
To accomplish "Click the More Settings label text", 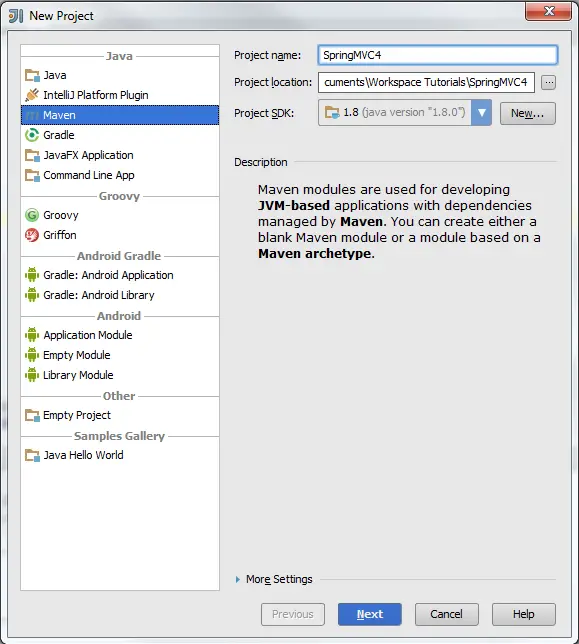I will (279, 580).
